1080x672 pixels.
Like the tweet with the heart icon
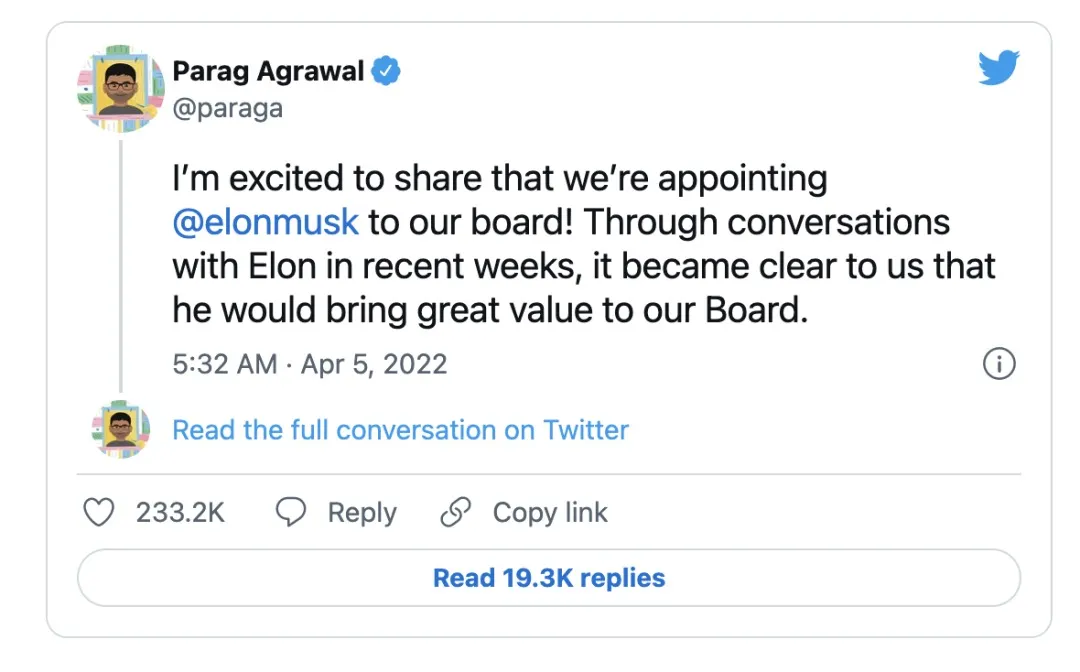(x=98, y=513)
